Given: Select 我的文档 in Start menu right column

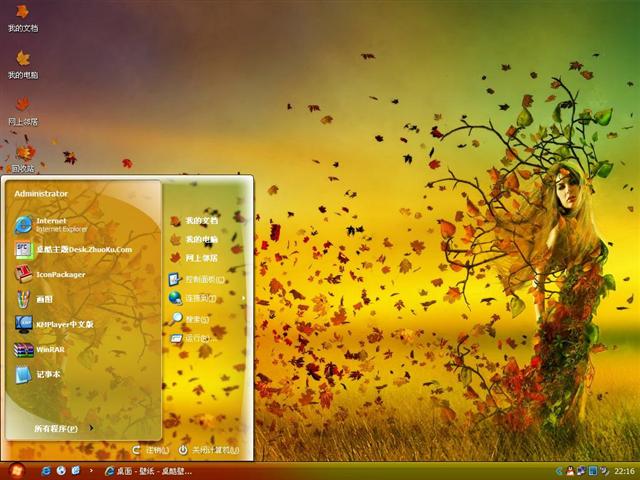Looking at the screenshot, I should pyautogui.click(x=194, y=221).
